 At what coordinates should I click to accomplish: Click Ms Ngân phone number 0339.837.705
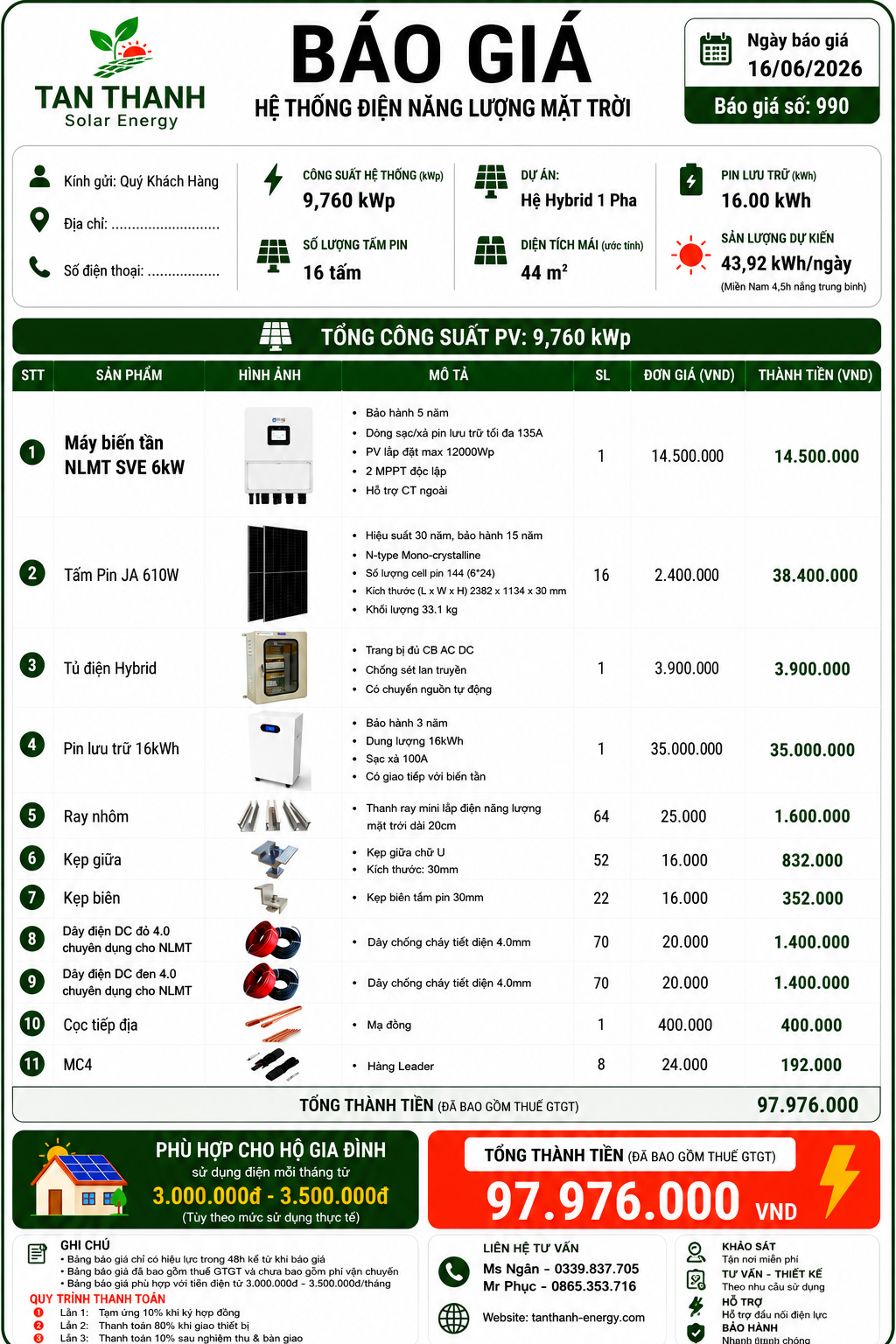point(597,1269)
